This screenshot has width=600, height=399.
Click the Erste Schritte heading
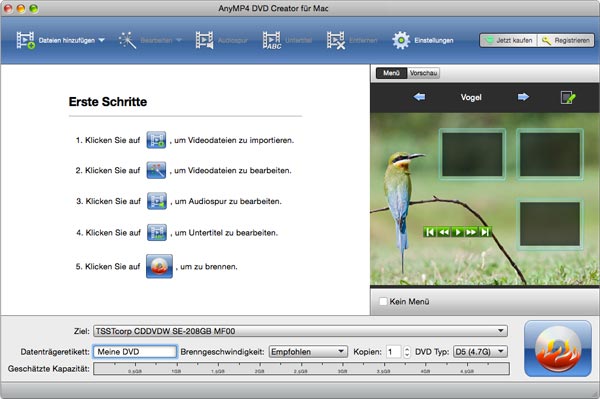tap(108, 102)
